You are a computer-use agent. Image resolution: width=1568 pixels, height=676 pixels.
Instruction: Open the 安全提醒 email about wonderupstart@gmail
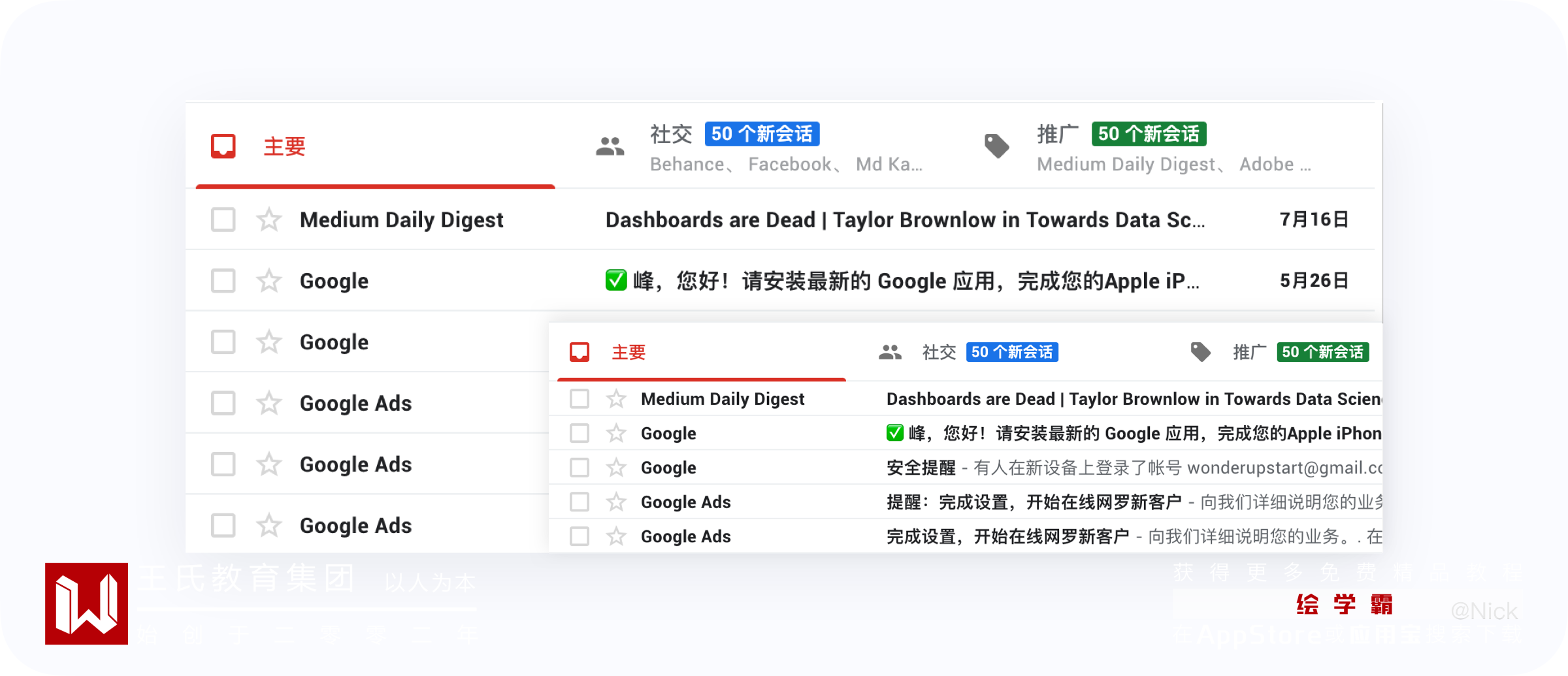tap(1134, 468)
